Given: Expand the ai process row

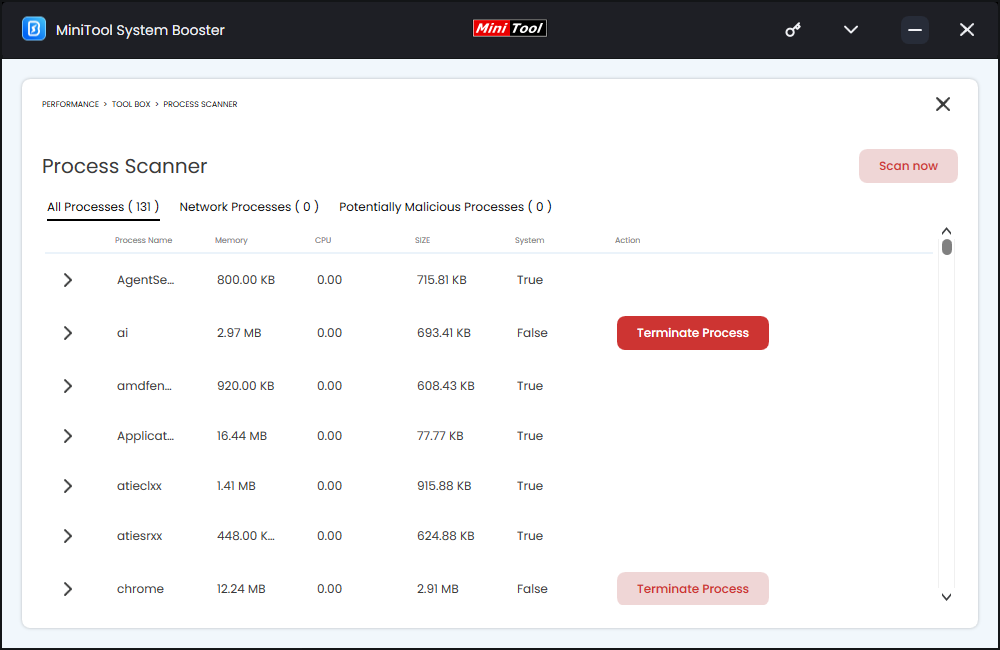Looking at the screenshot, I should pyautogui.click(x=68, y=333).
